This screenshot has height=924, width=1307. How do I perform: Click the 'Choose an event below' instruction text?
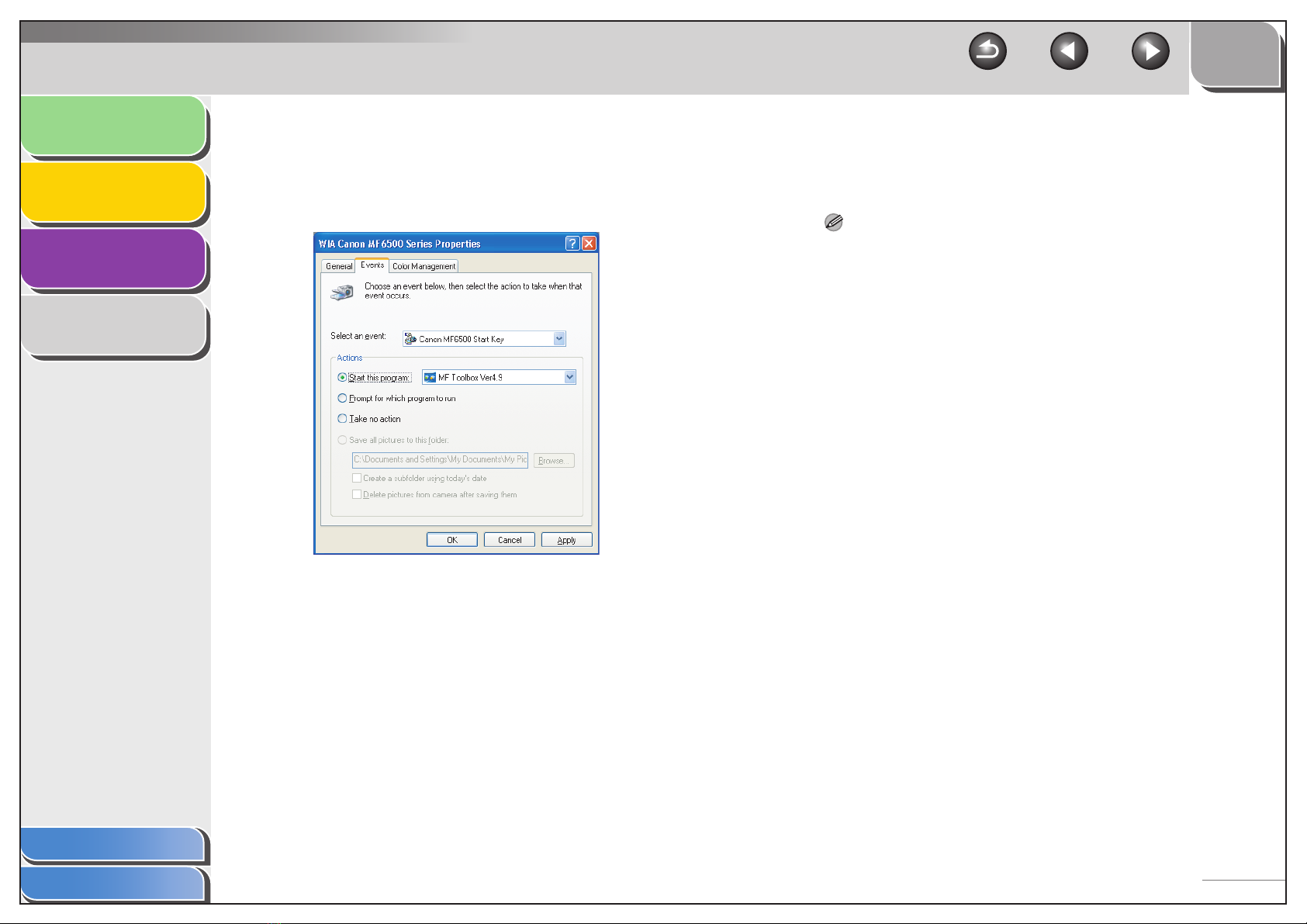pos(473,291)
